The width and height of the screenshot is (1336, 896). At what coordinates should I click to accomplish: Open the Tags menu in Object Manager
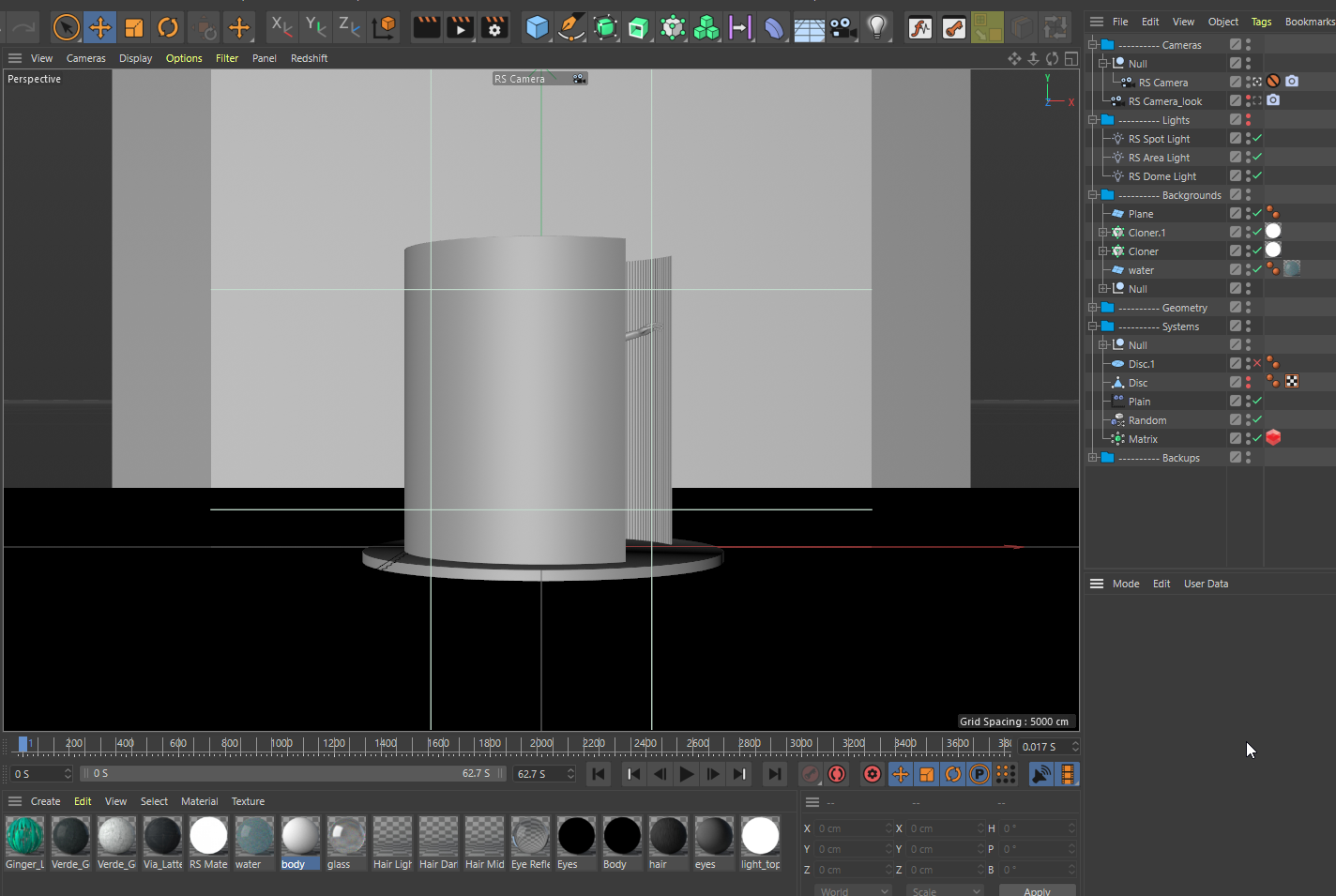pos(1261,22)
